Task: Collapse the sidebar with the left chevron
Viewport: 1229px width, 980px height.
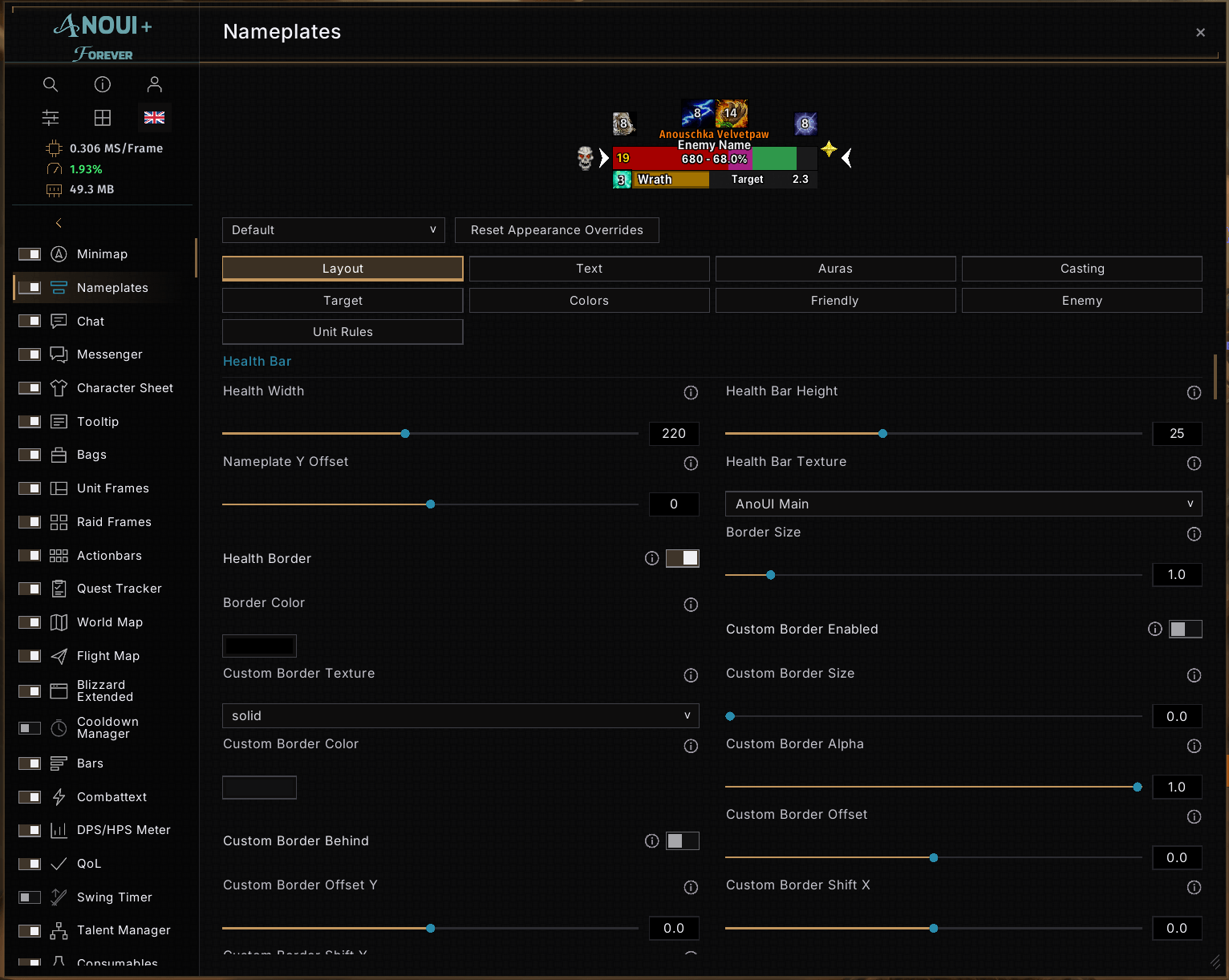Action: click(x=59, y=223)
